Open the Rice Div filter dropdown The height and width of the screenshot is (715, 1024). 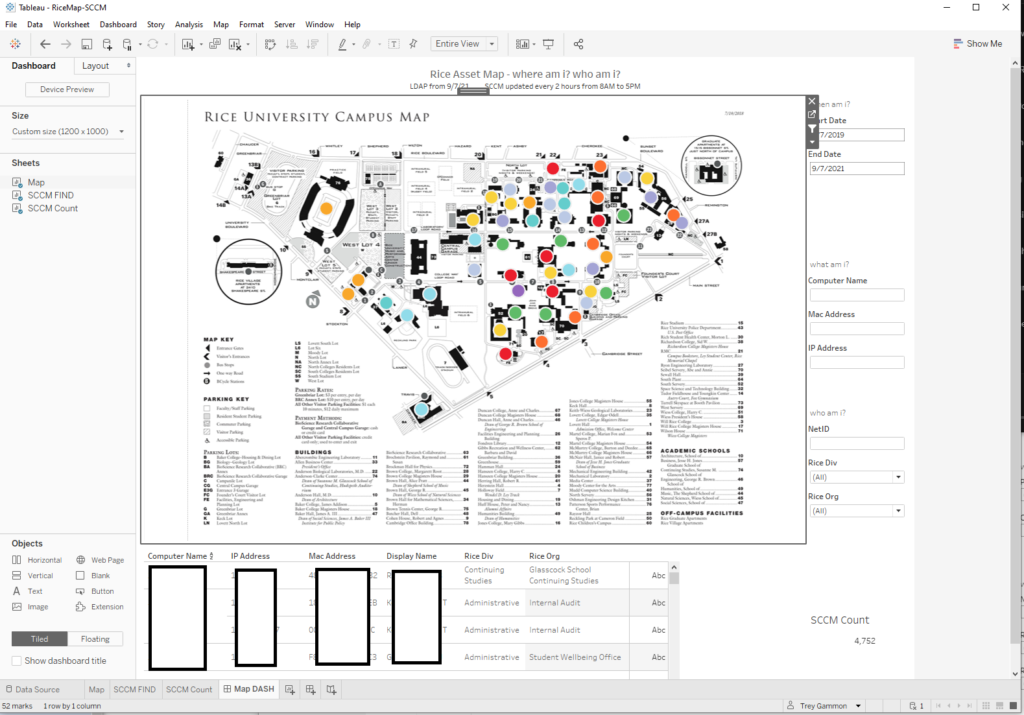point(899,477)
